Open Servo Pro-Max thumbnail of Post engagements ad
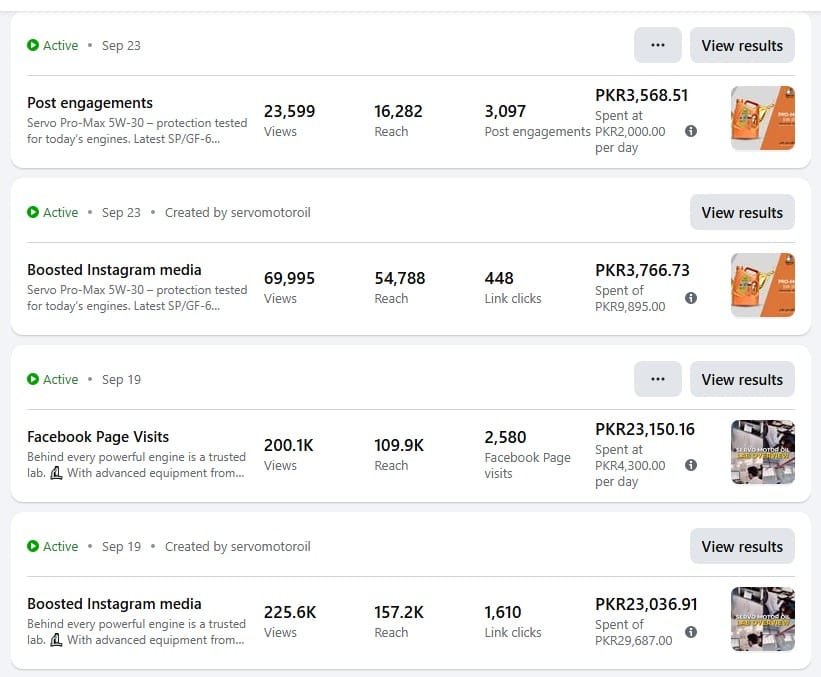The image size is (821, 677). [x=762, y=118]
